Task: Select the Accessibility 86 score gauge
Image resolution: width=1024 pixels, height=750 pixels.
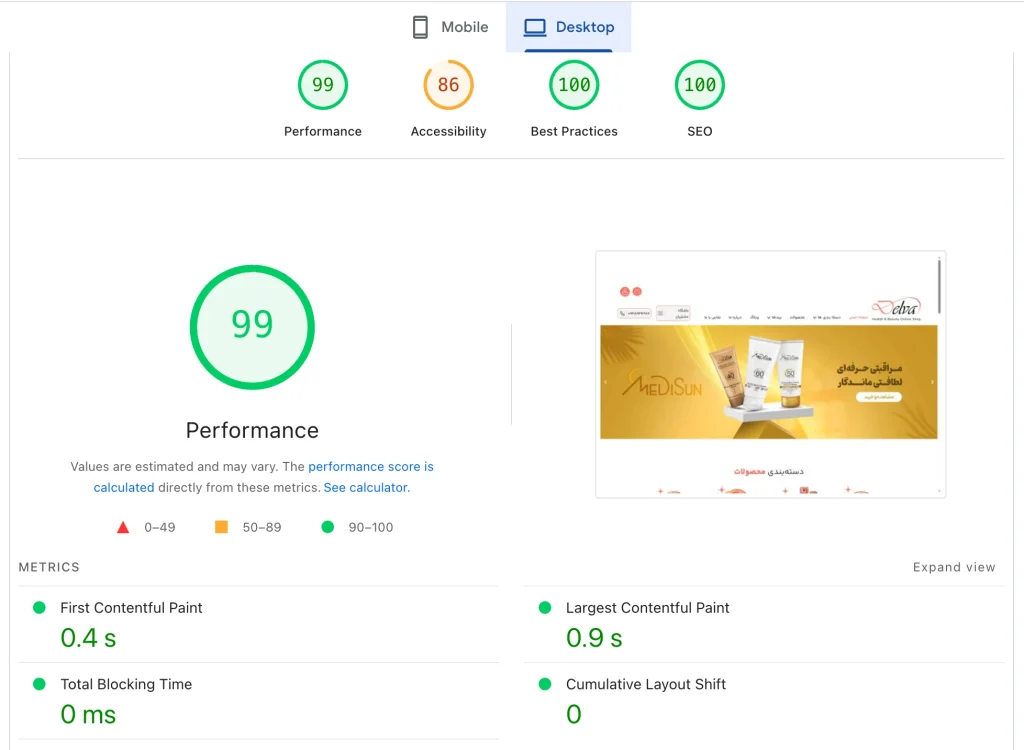Action: pos(449,85)
